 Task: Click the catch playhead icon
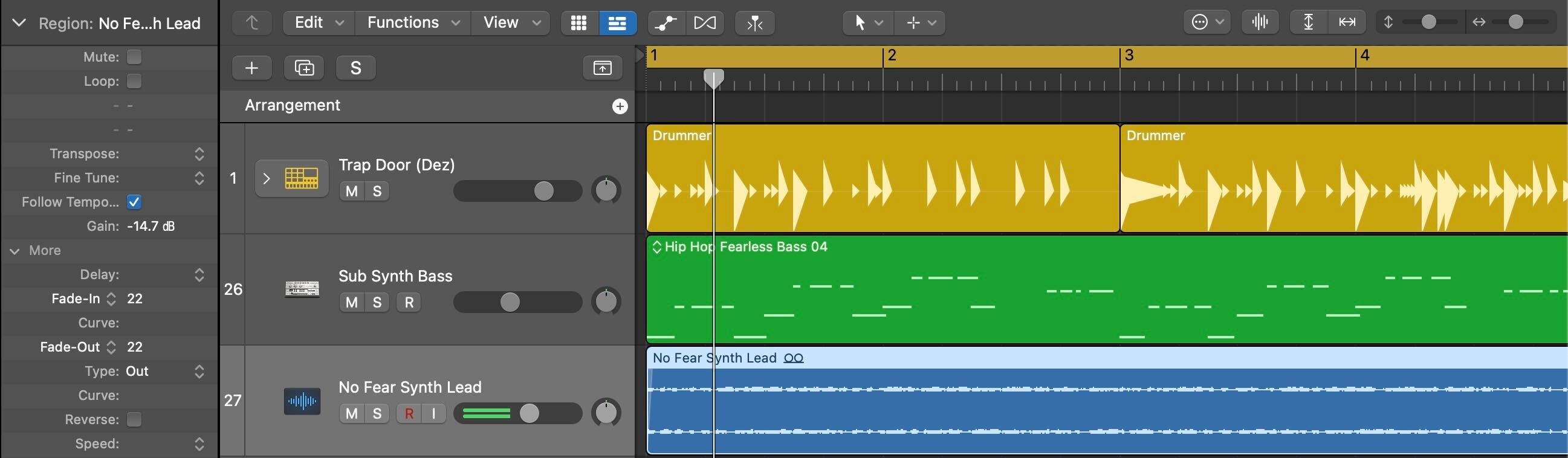coord(754,23)
